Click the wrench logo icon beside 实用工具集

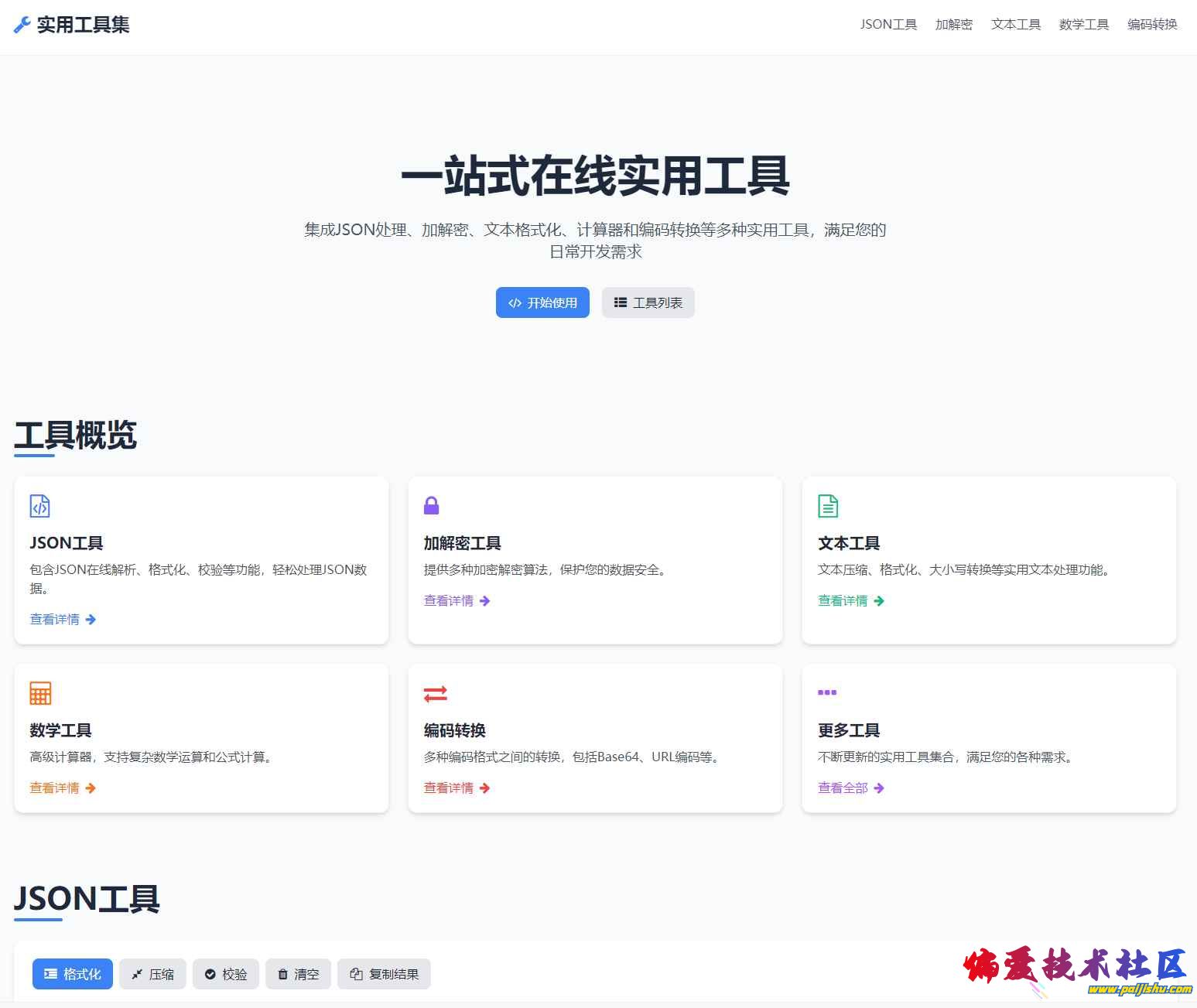click(22, 26)
